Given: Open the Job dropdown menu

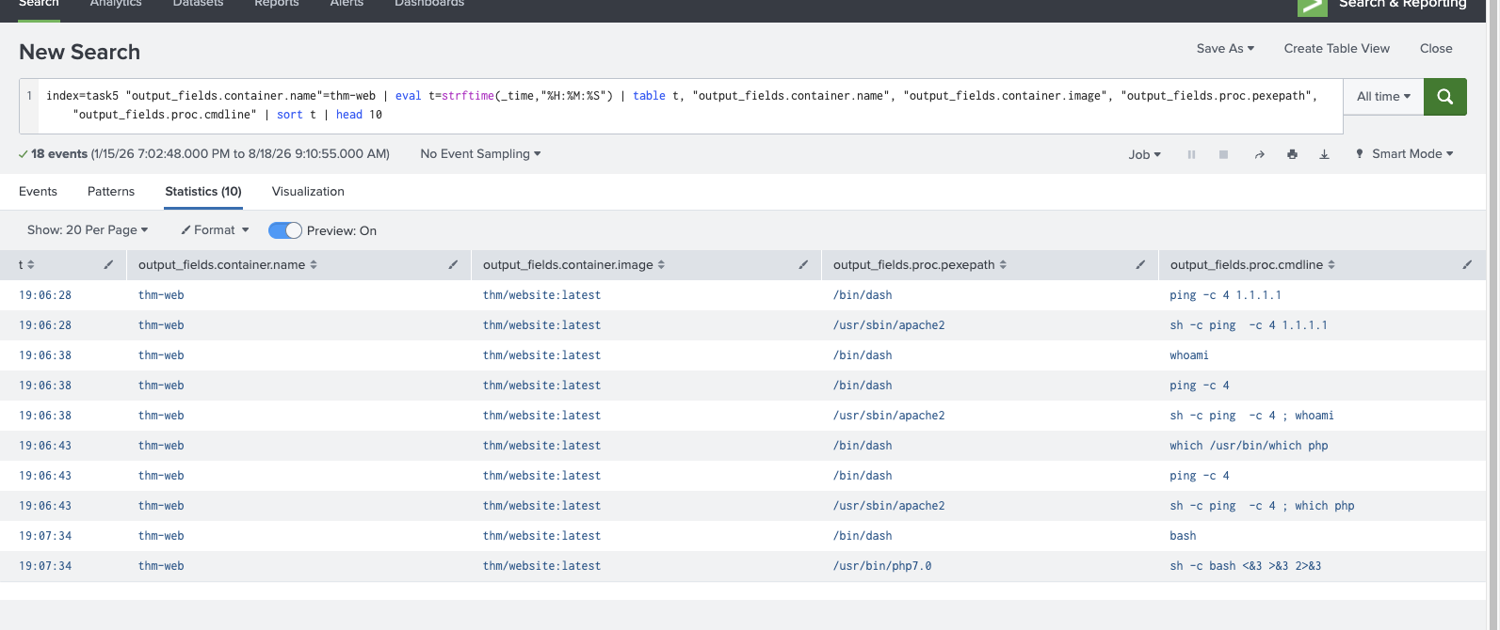Looking at the screenshot, I should tap(1145, 155).
